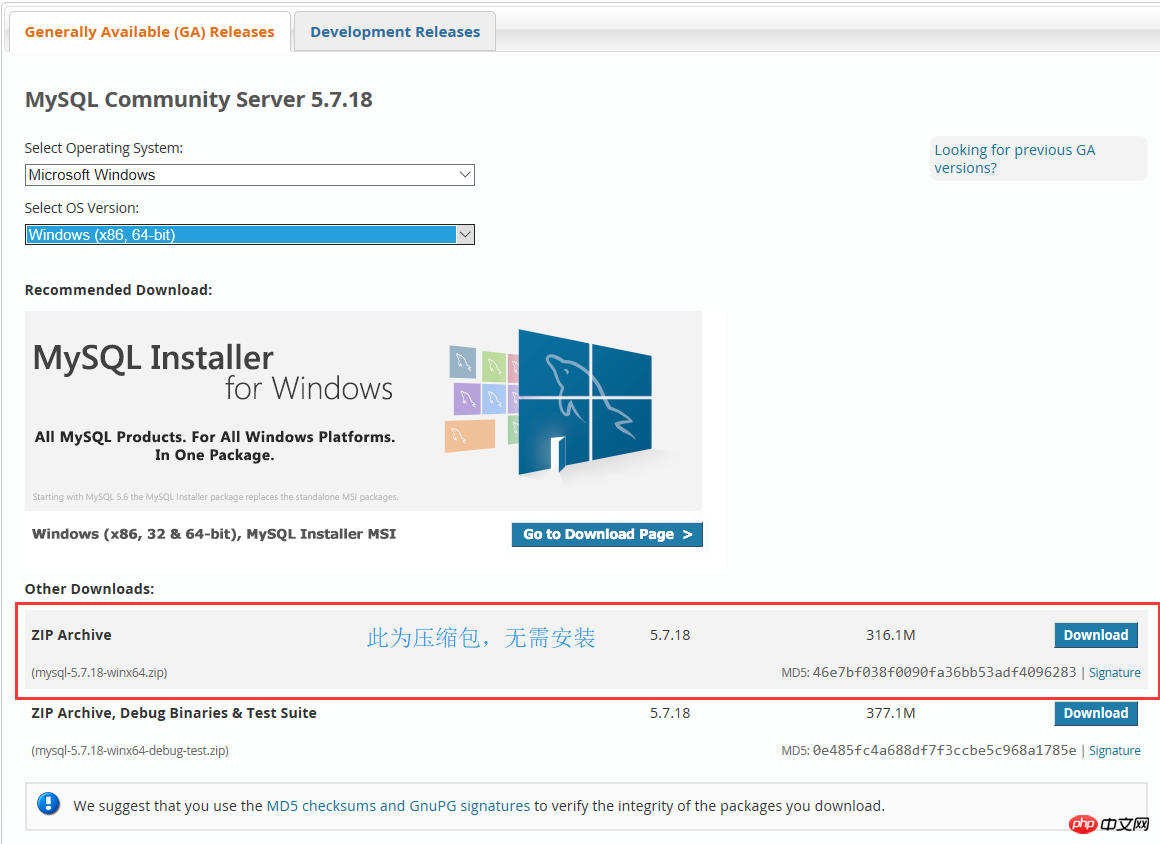This screenshot has height=844, width=1160.
Task: Click Go to Download Page button
Action: click(607, 534)
